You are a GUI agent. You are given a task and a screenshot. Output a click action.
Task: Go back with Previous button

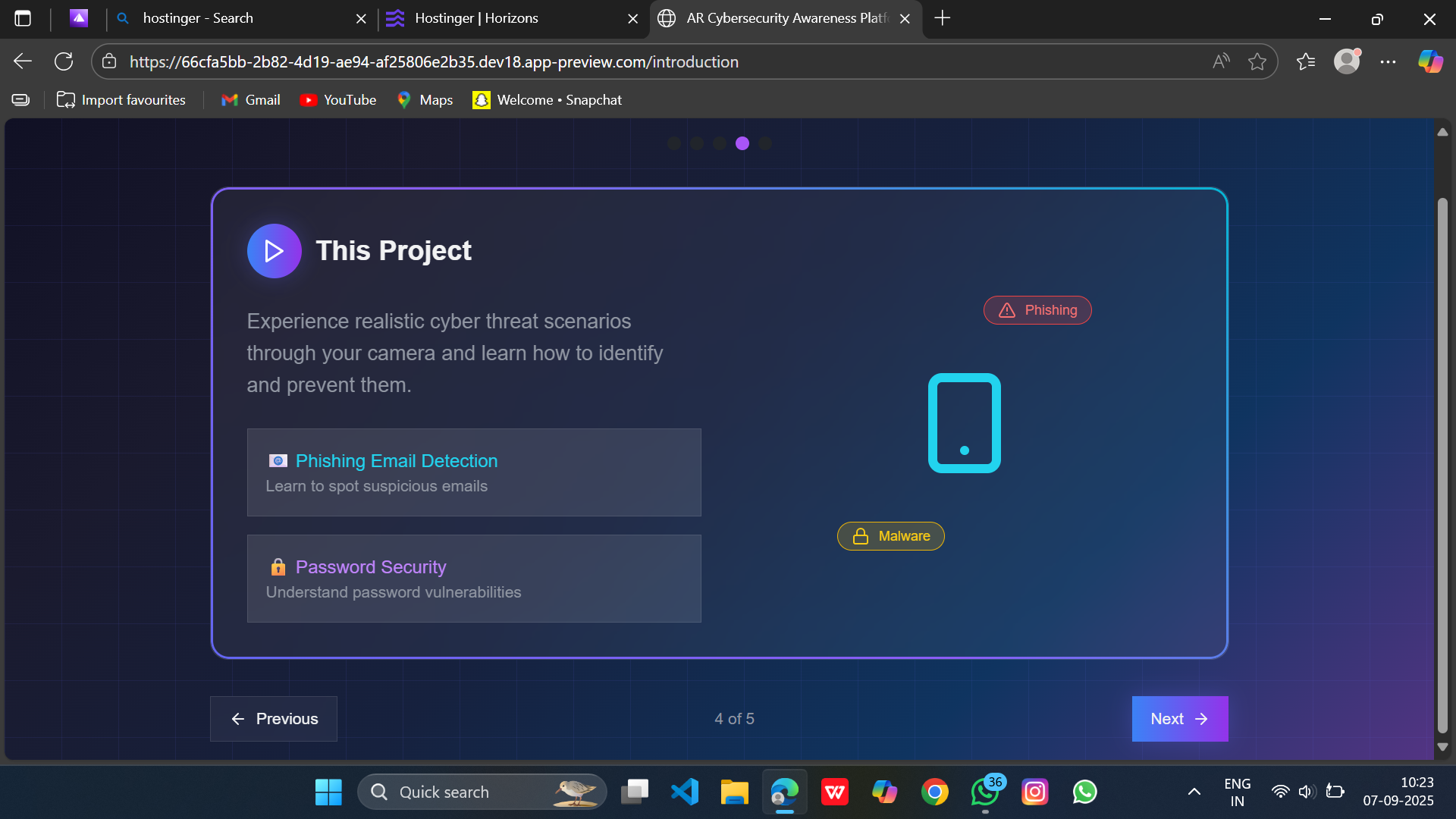tap(274, 719)
